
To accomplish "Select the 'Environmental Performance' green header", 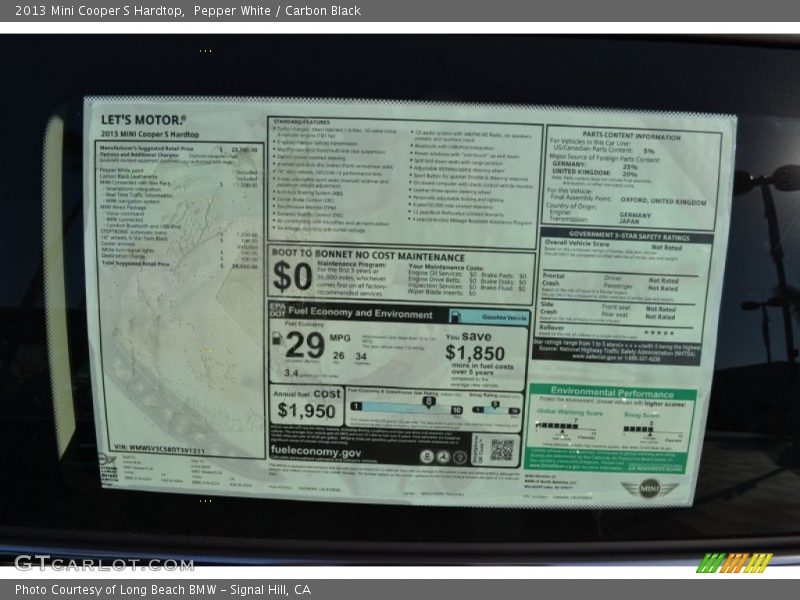I will [612, 393].
